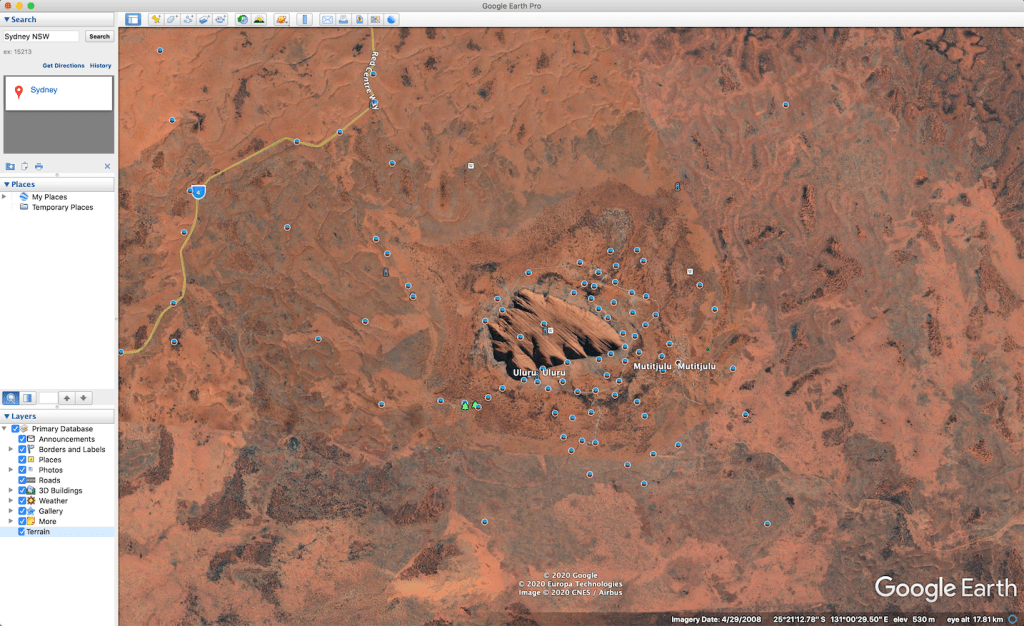
Task: Expand the Gallery layer node
Action: pos(10,511)
